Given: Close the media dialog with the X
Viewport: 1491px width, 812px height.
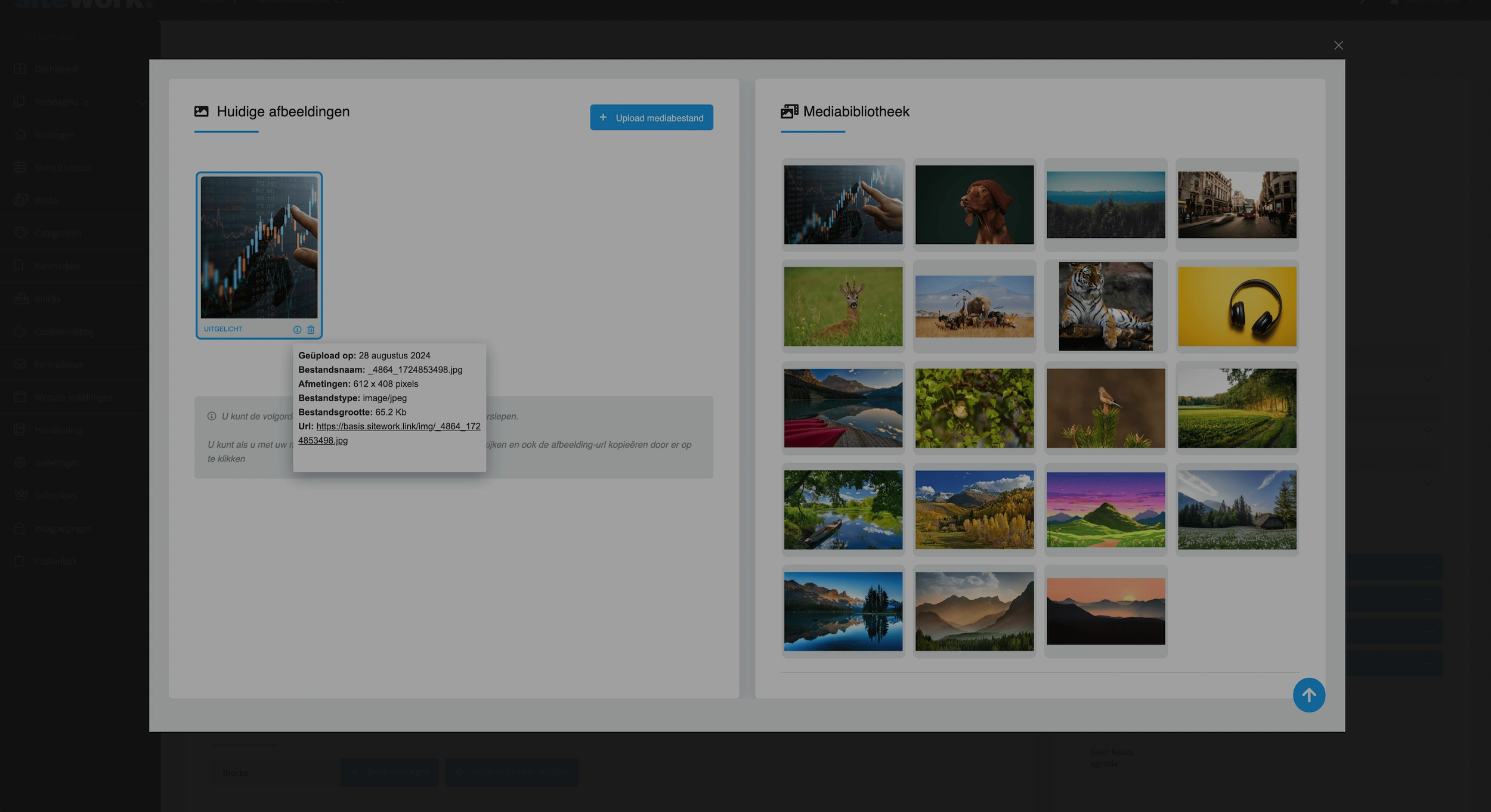Looking at the screenshot, I should click(x=1338, y=45).
